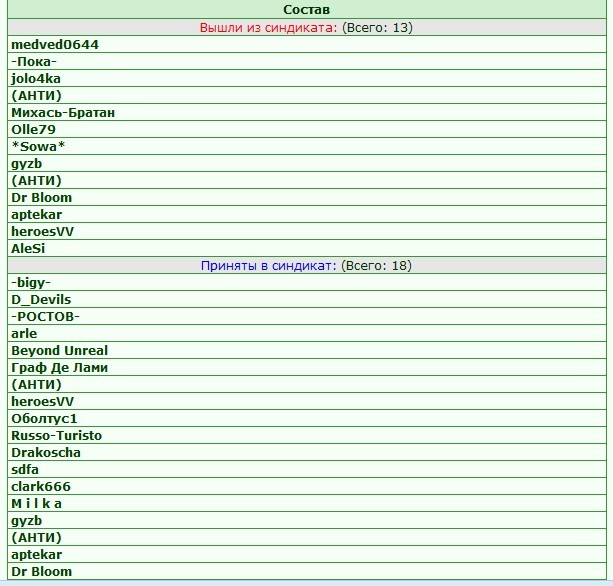Viewport: 613px width, 586px height.
Task: Open jolo4ka player link
Action: [x=36, y=79]
